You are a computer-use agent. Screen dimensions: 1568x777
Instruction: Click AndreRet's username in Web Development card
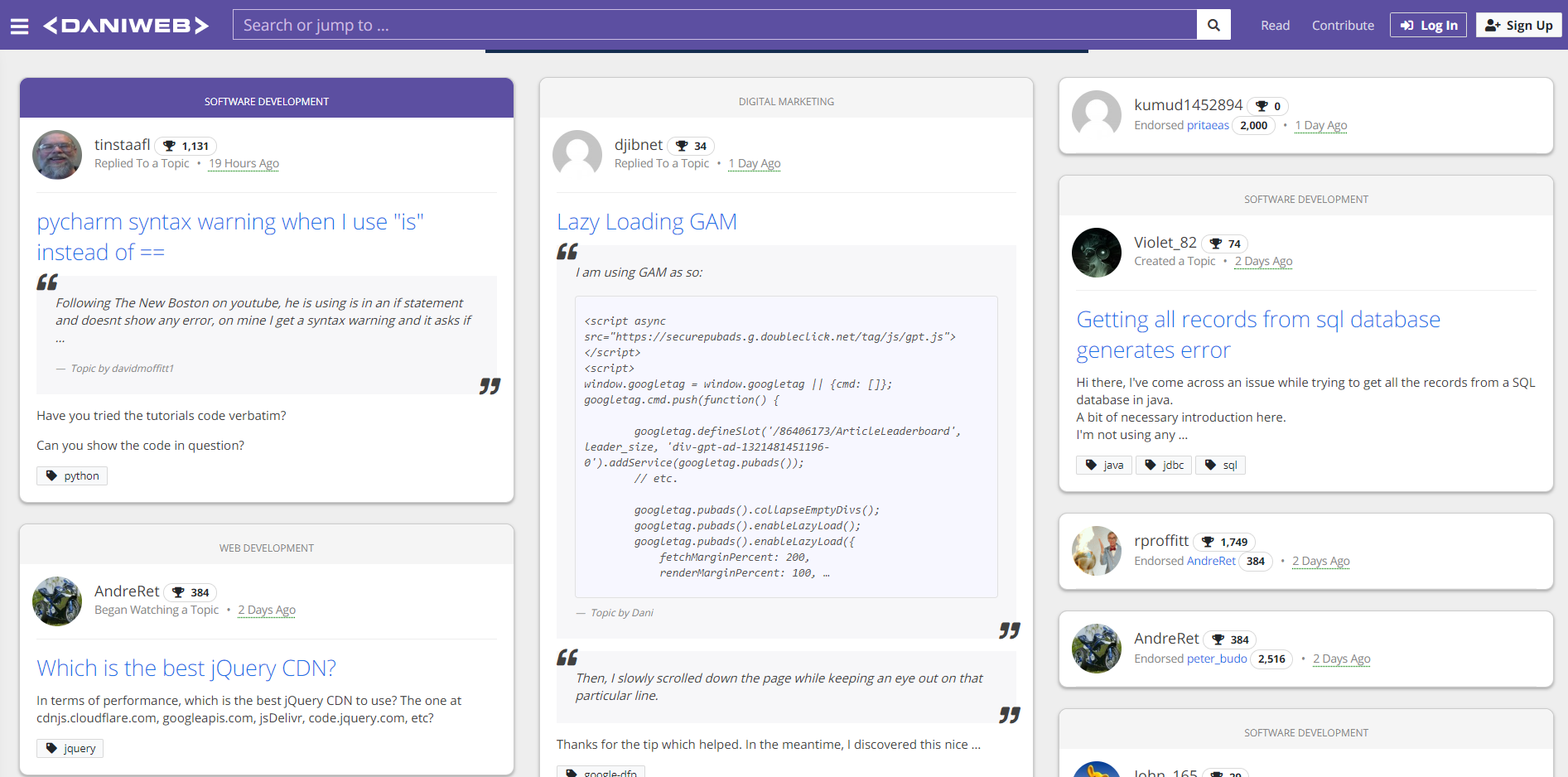coord(127,591)
